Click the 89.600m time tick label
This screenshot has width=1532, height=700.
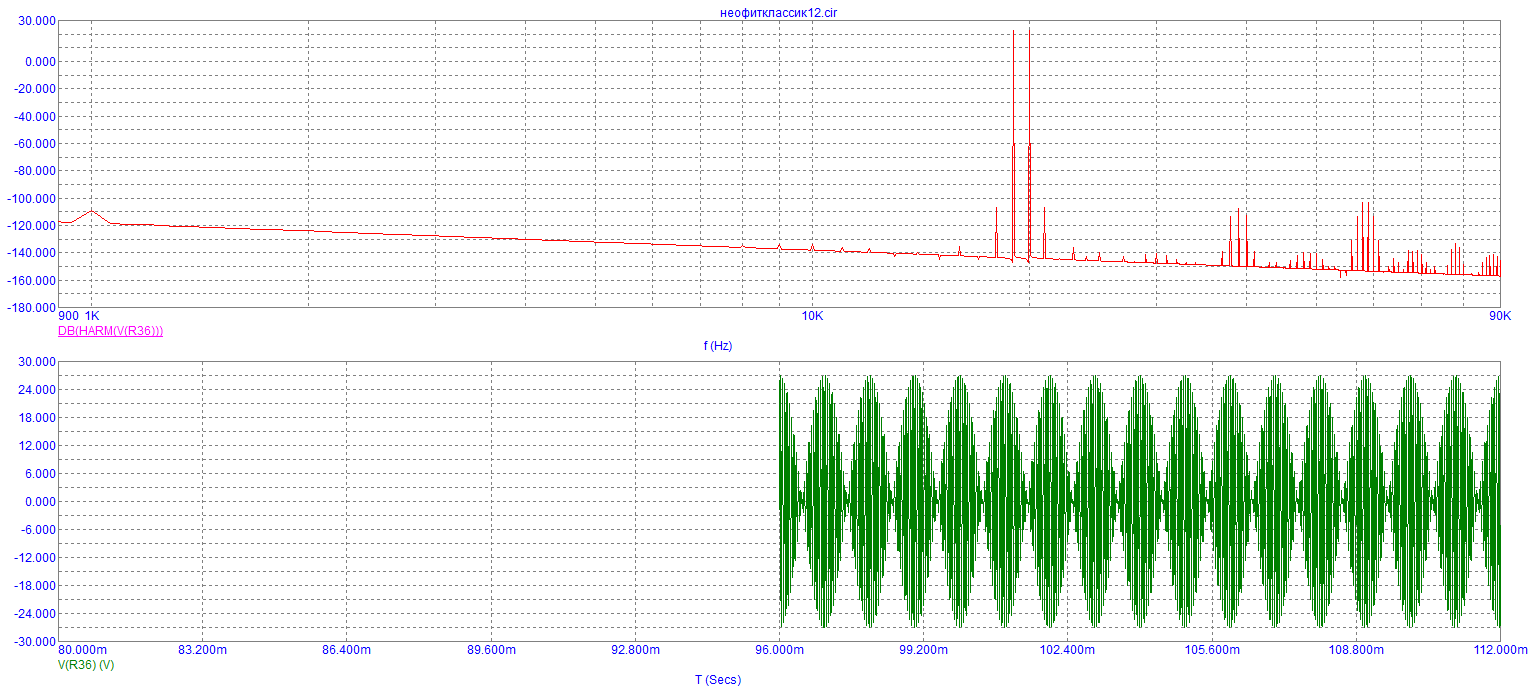click(x=490, y=650)
